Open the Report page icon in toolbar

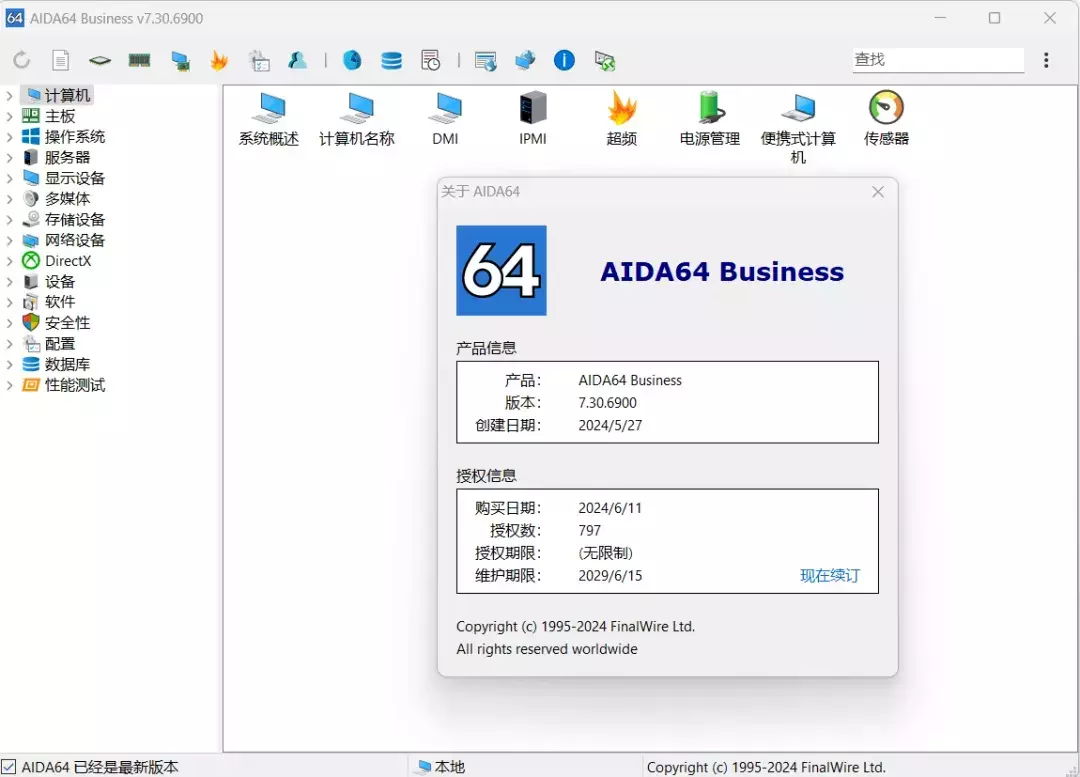[x=61, y=61]
